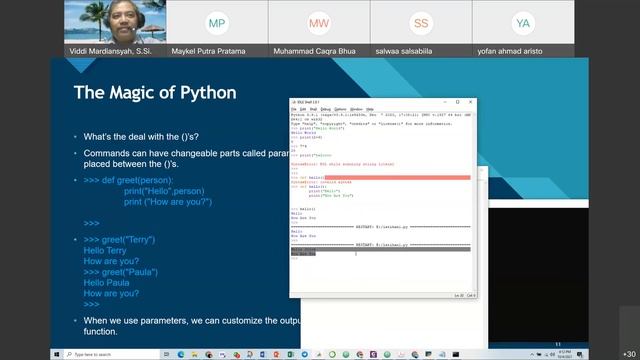This screenshot has width=640, height=360.
Task: Click the slide title The Magic of Python
Action: tap(155, 93)
